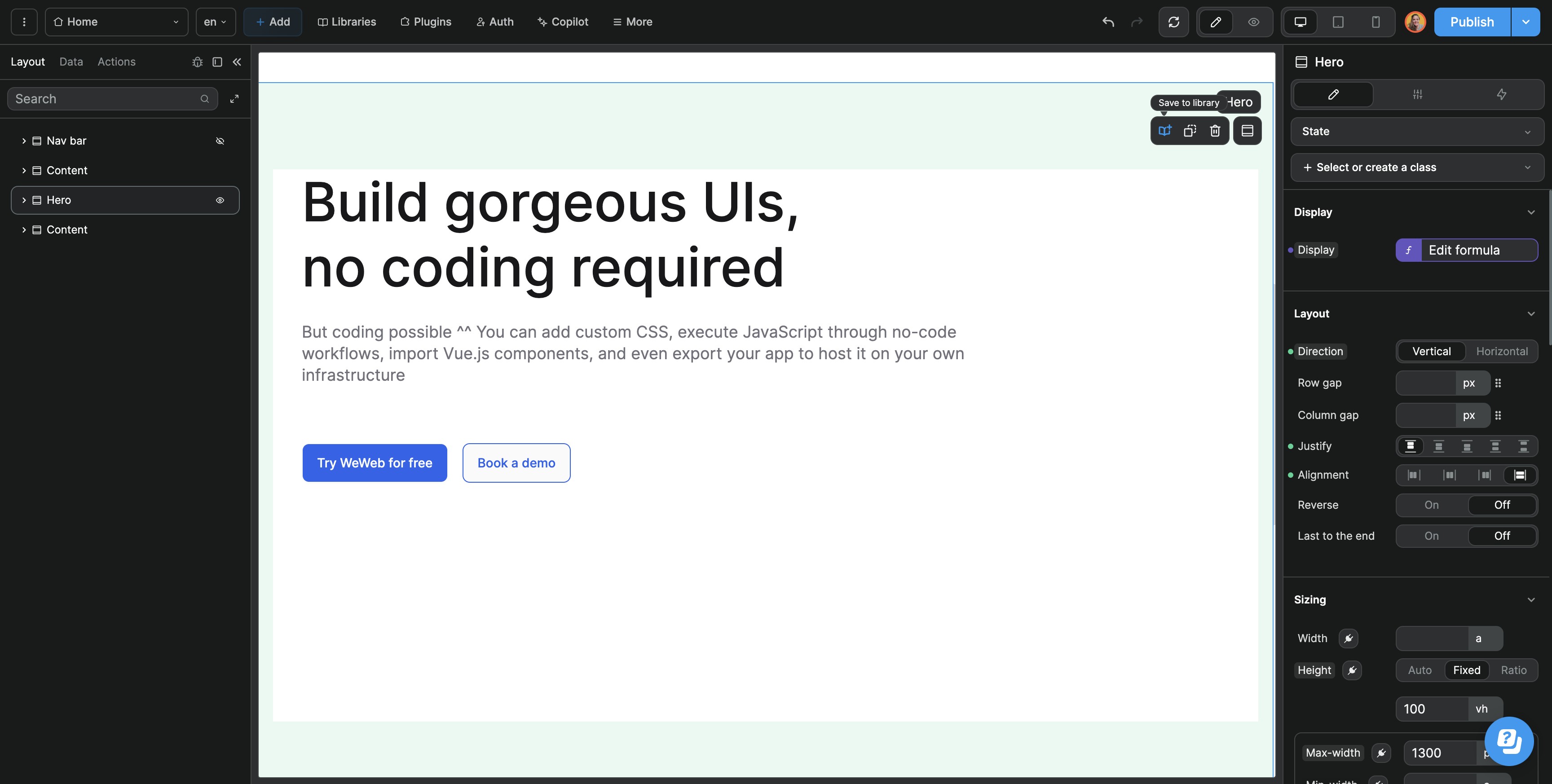The height and width of the screenshot is (784, 1552).
Task: Click the refresh sync icon
Action: pos(1173,22)
